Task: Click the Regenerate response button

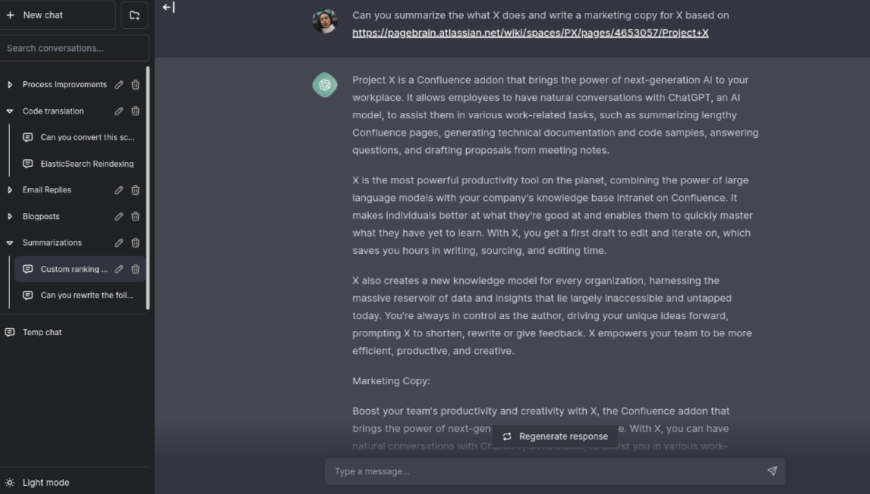Action: click(555, 436)
